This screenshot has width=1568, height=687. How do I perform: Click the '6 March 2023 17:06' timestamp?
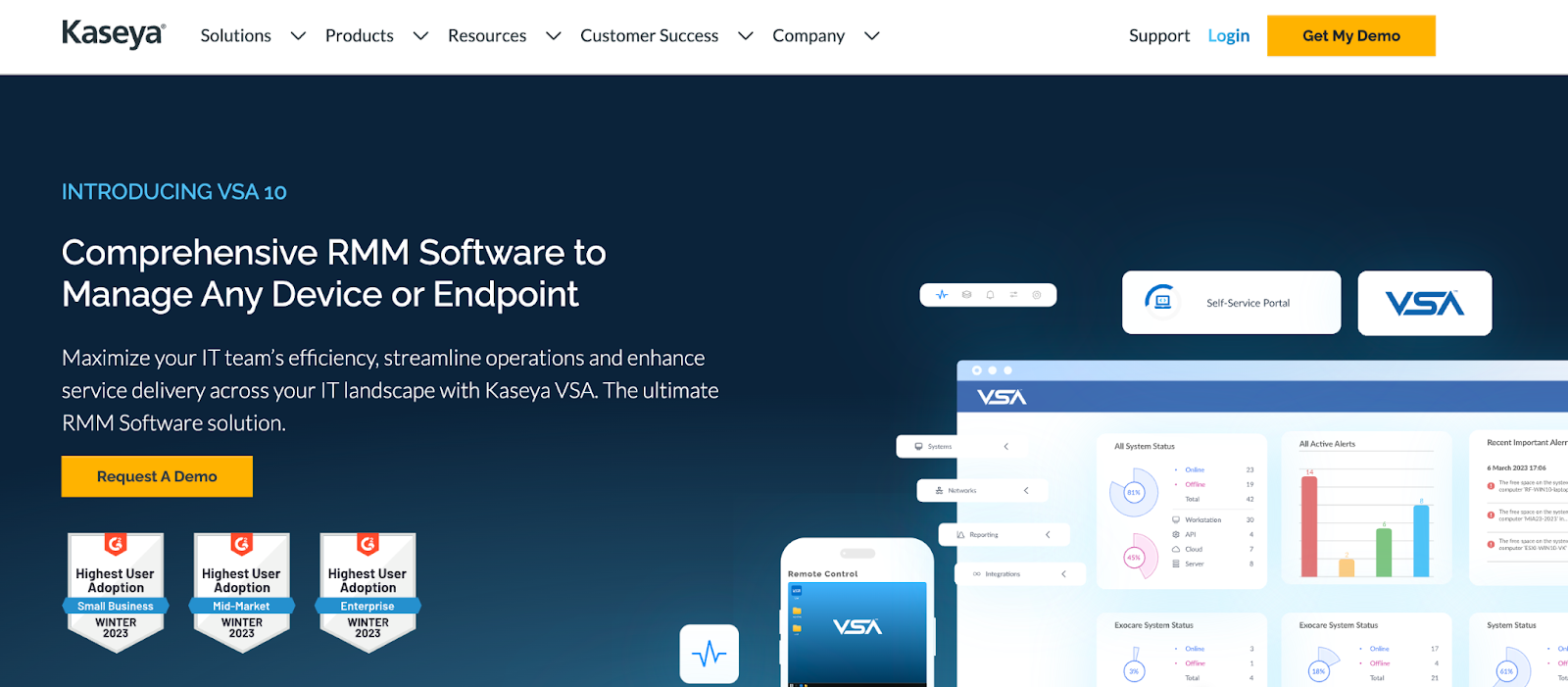click(x=1516, y=467)
